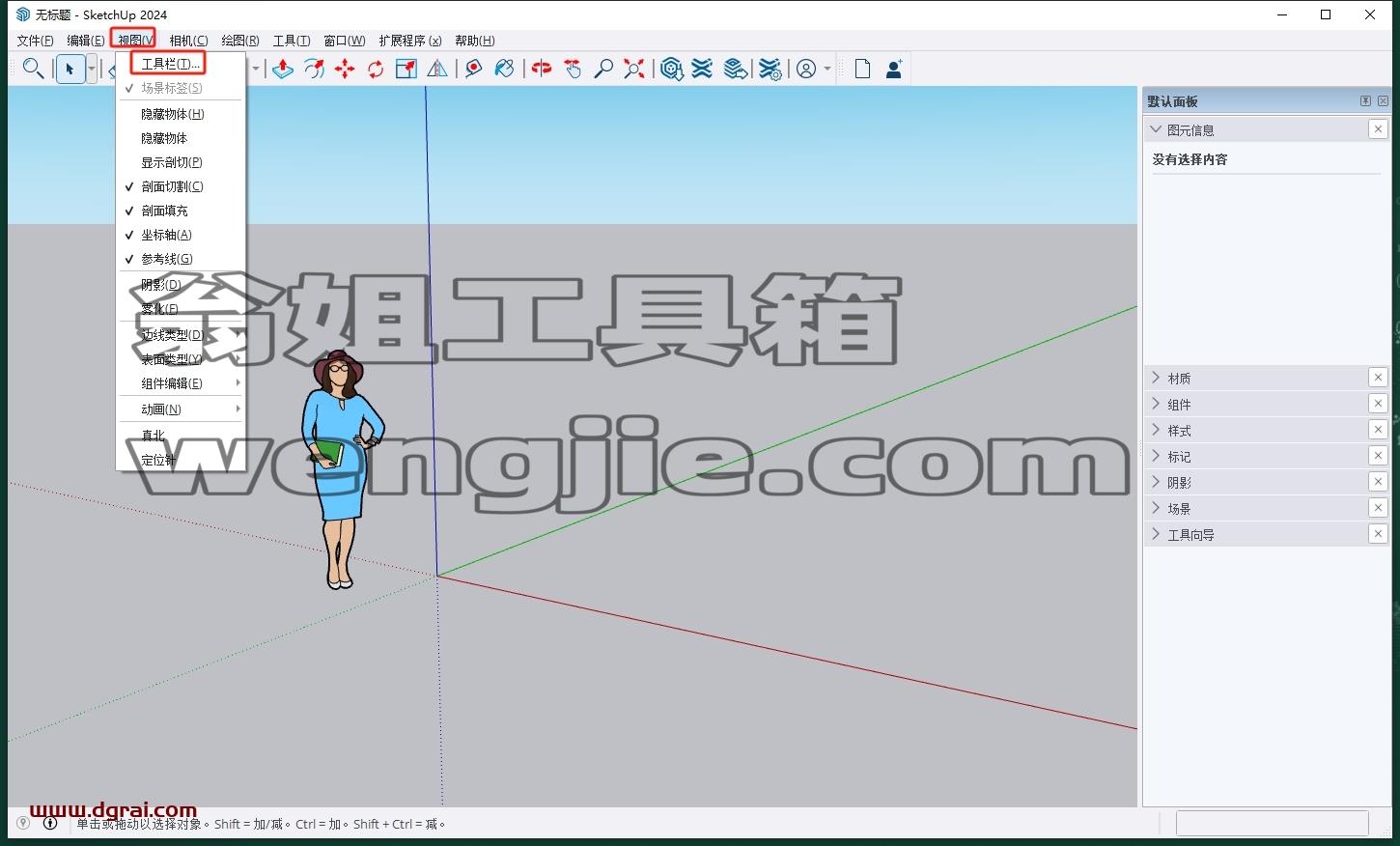The image size is (1400, 846).
Task: Open the Search magnifier tool in toolbar
Action: pyautogui.click(x=33, y=69)
